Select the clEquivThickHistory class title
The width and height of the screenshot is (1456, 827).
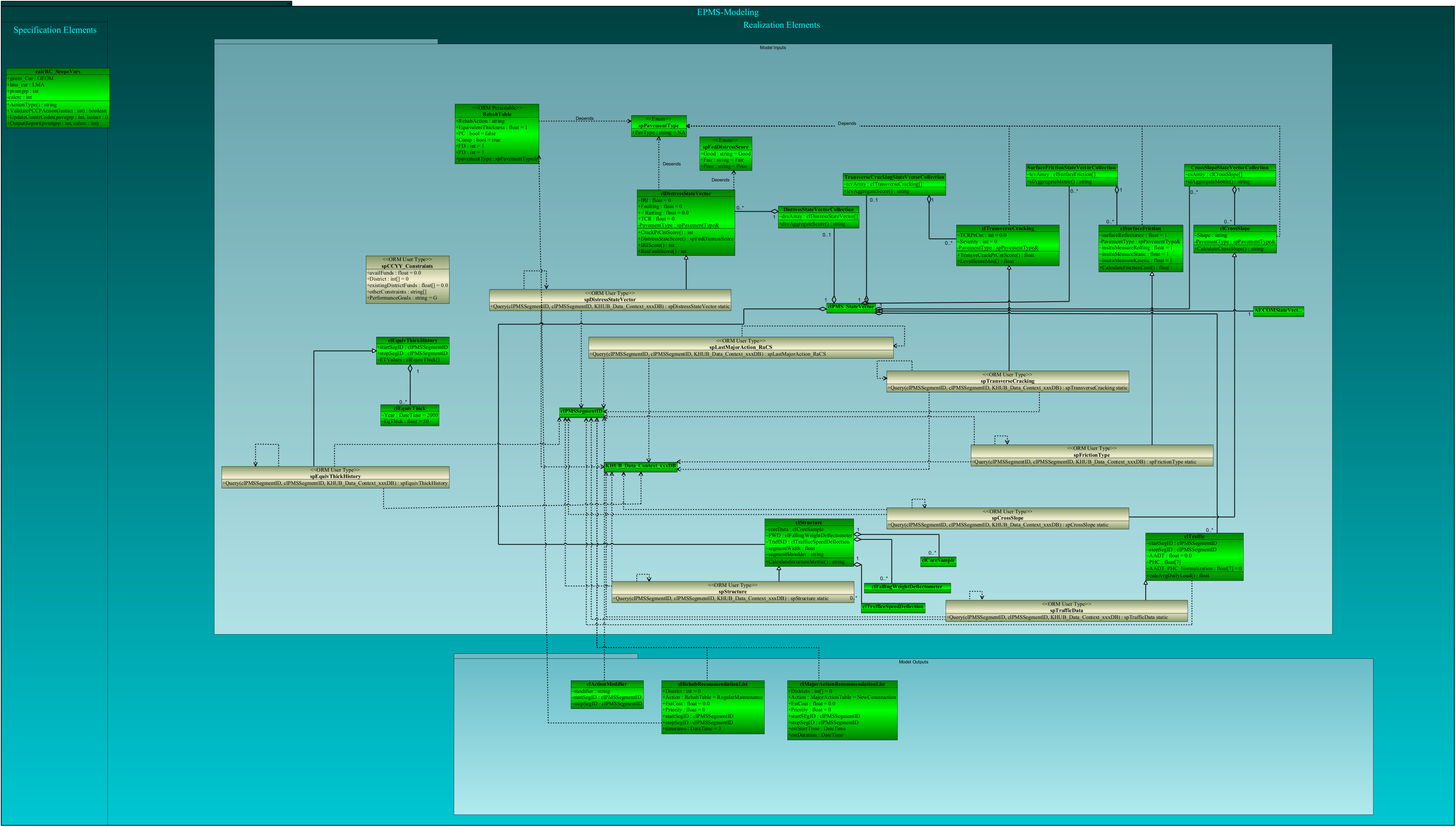pos(413,340)
